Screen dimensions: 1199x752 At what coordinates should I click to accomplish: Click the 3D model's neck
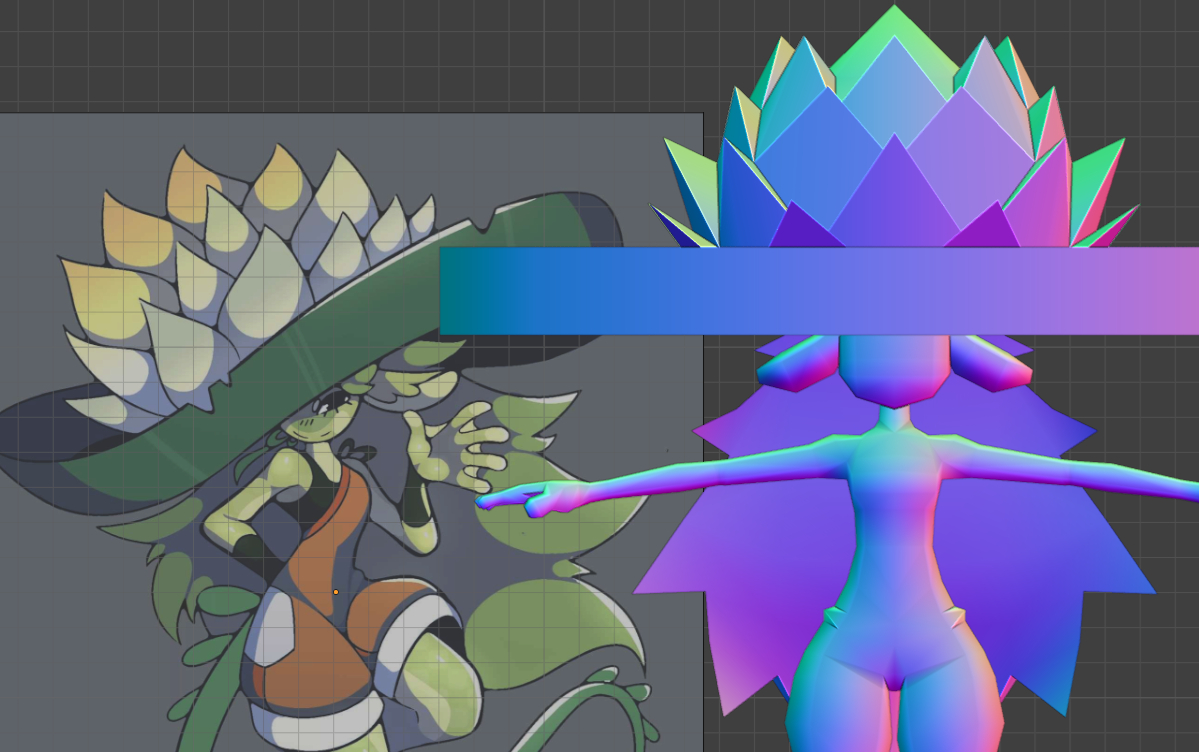891,414
